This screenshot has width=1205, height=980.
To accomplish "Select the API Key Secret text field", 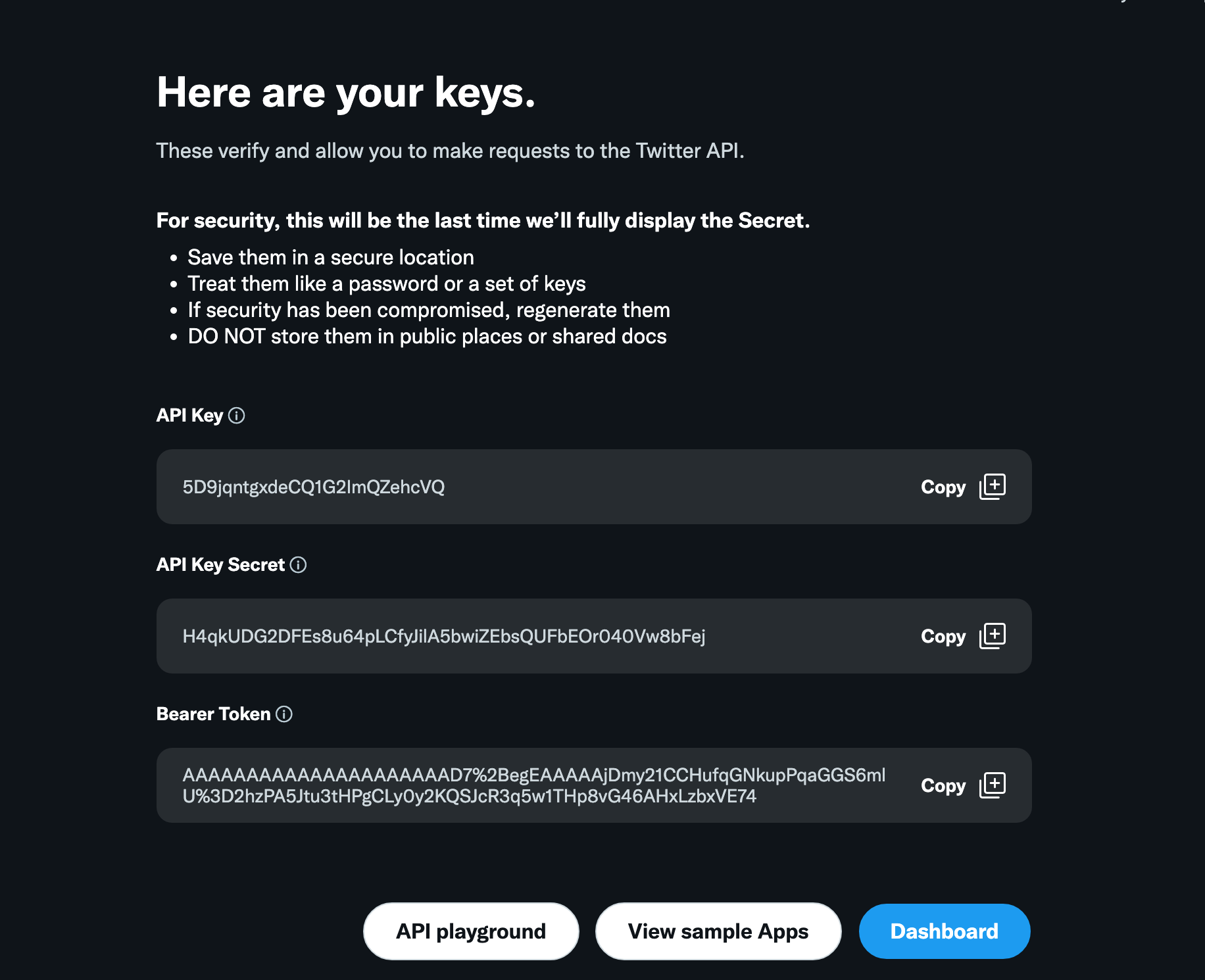I will point(526,636).
